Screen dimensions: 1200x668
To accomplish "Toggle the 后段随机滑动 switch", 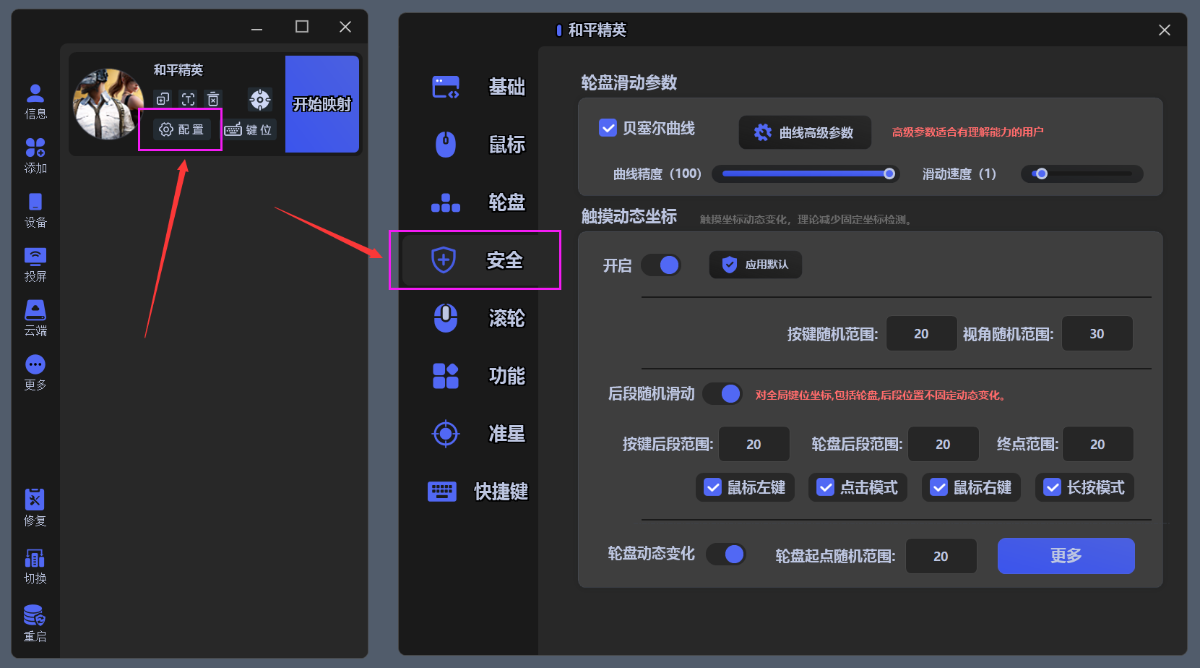I will click(722, 393).
